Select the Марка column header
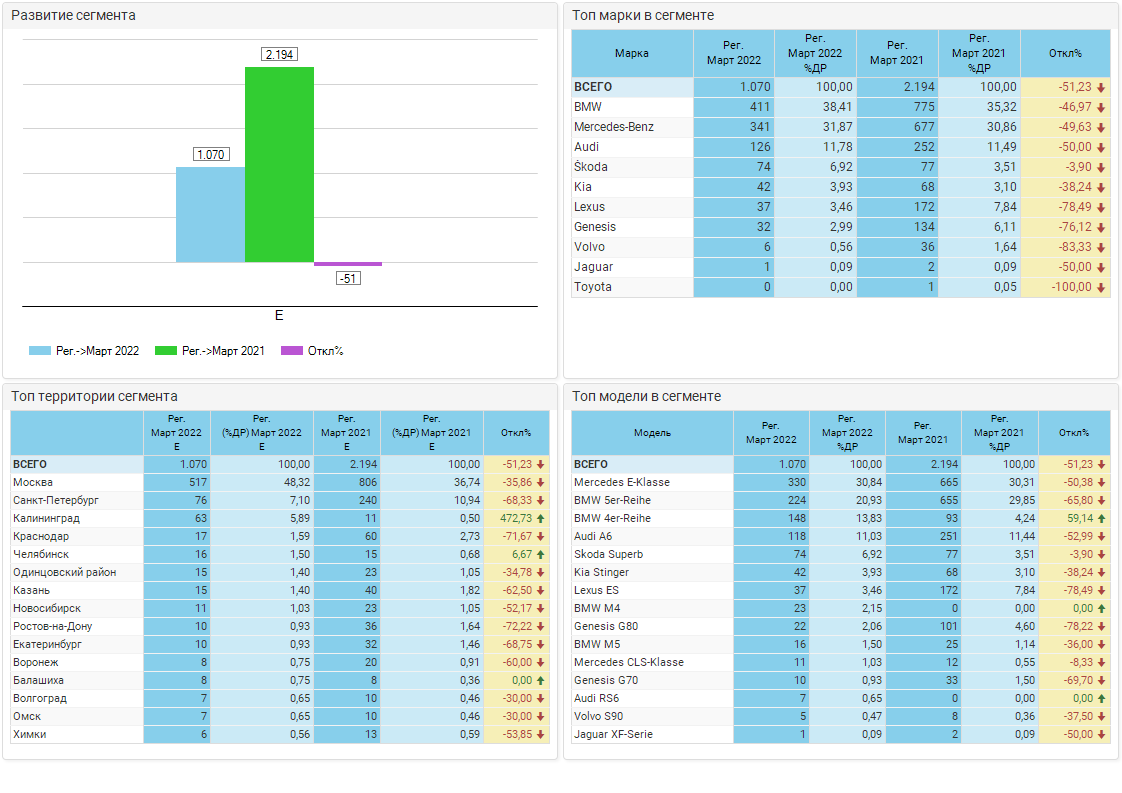Screen dimensions: 1122x793 632,53
